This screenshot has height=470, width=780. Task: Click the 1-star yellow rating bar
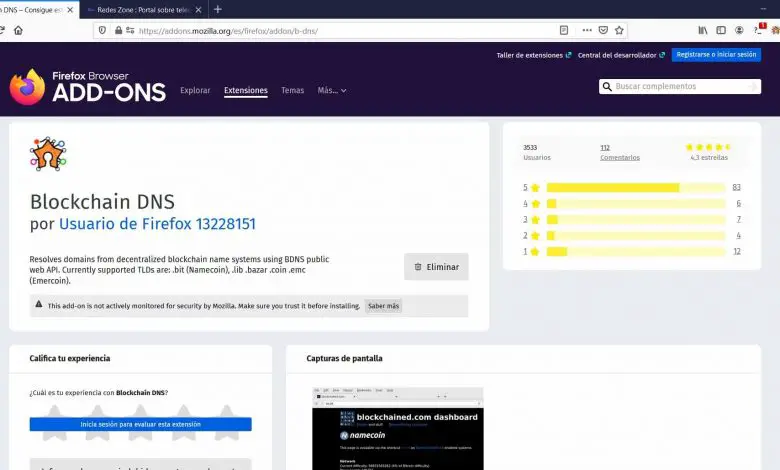coord(636,252)
